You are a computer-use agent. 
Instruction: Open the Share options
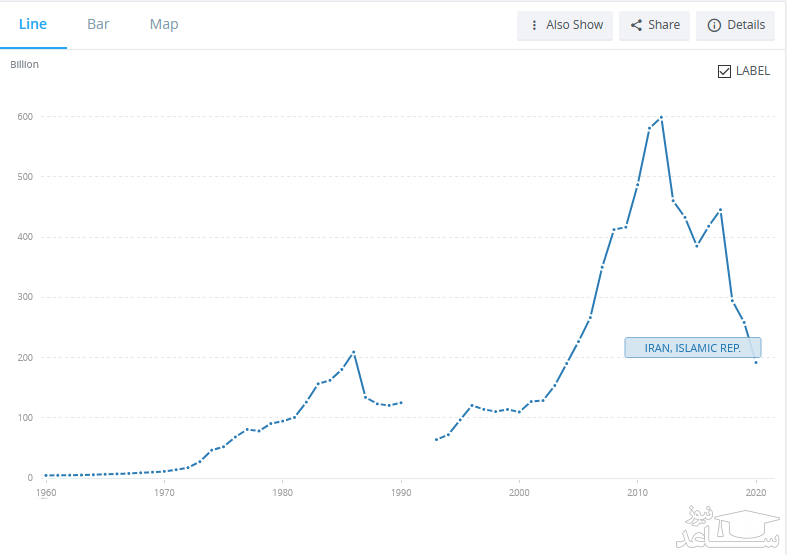point(654,25)
